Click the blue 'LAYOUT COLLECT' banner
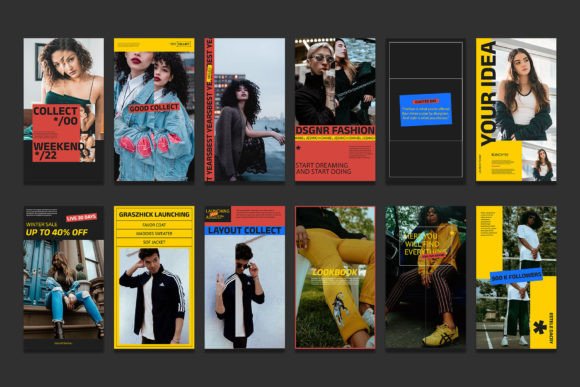The image size is (580, 387). 245,230
